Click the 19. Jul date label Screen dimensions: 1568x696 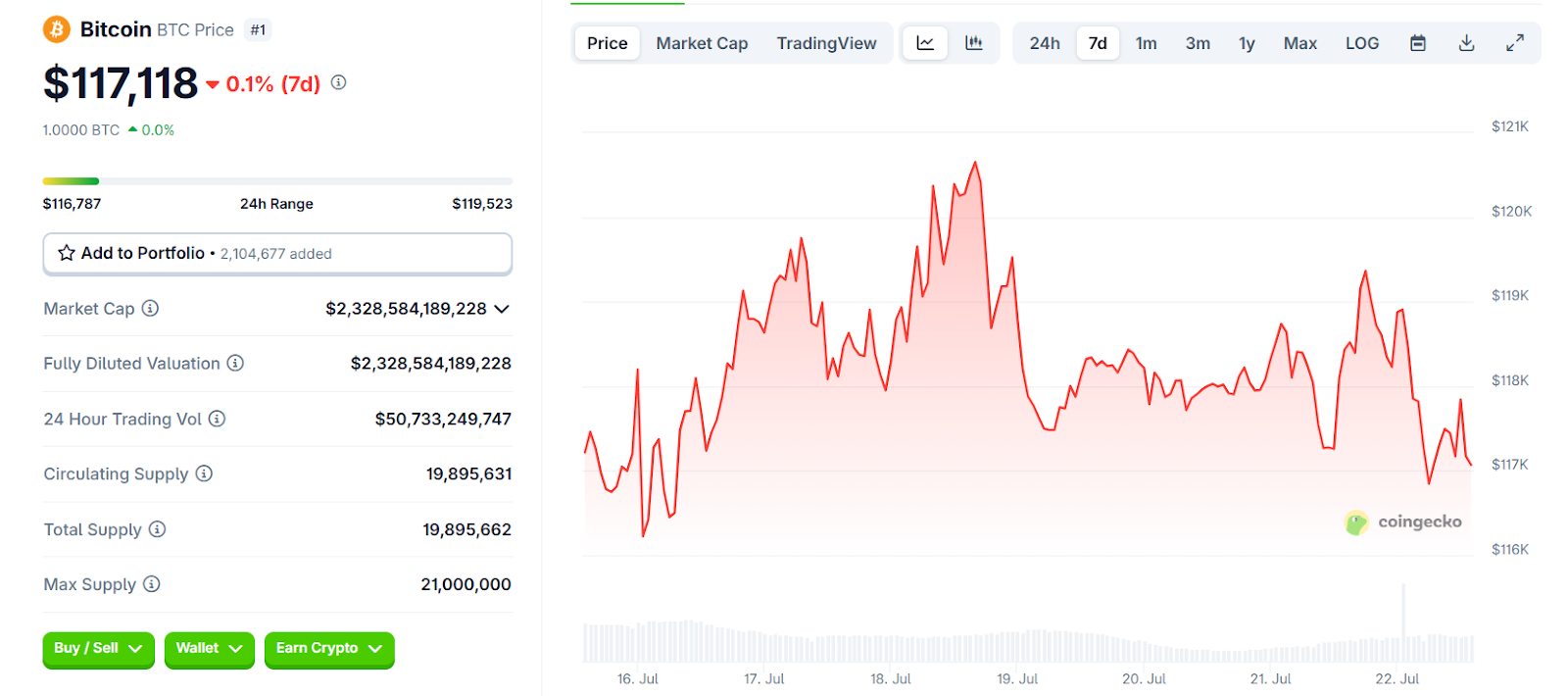pos(1017,678)
